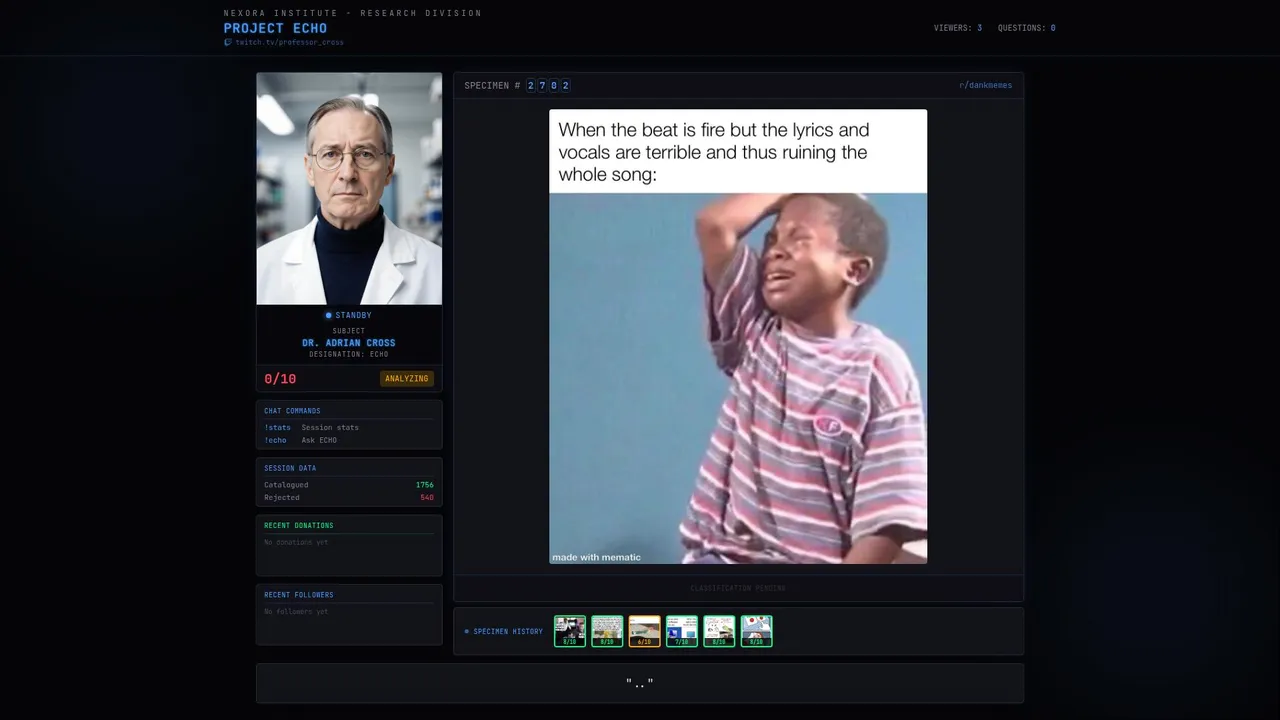Screen dimensions: 1280x720
Task: Open the 7/10 specimen history thumbnail
Action: pyautogui.click(x=682, y=631)
